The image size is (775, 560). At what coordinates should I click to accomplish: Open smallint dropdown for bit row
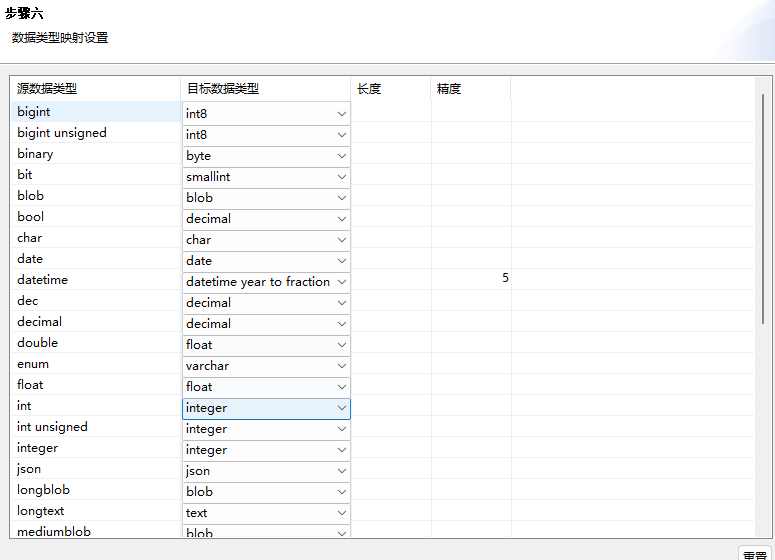[x=266, y=176]
